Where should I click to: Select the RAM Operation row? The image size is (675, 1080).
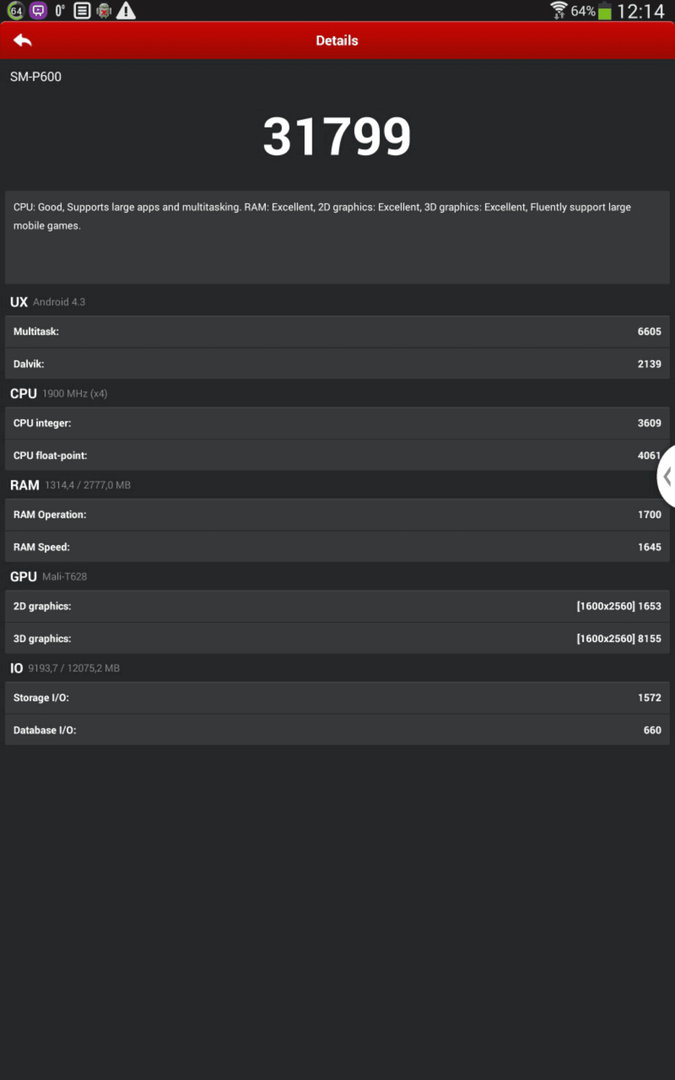click(337, 515)
